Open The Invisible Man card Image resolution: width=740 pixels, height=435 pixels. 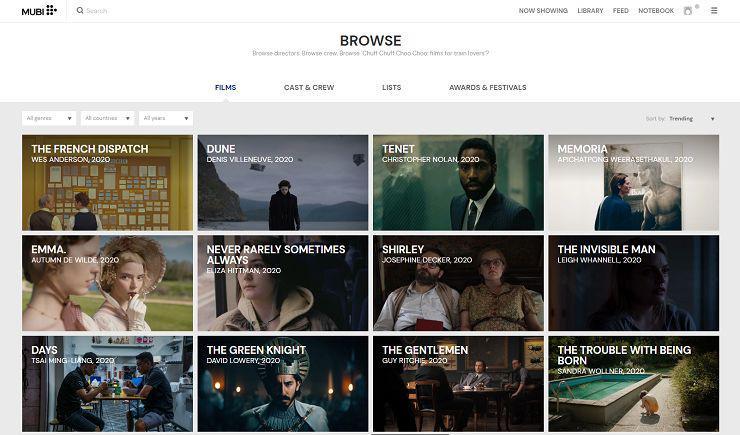tap(634, 283)
